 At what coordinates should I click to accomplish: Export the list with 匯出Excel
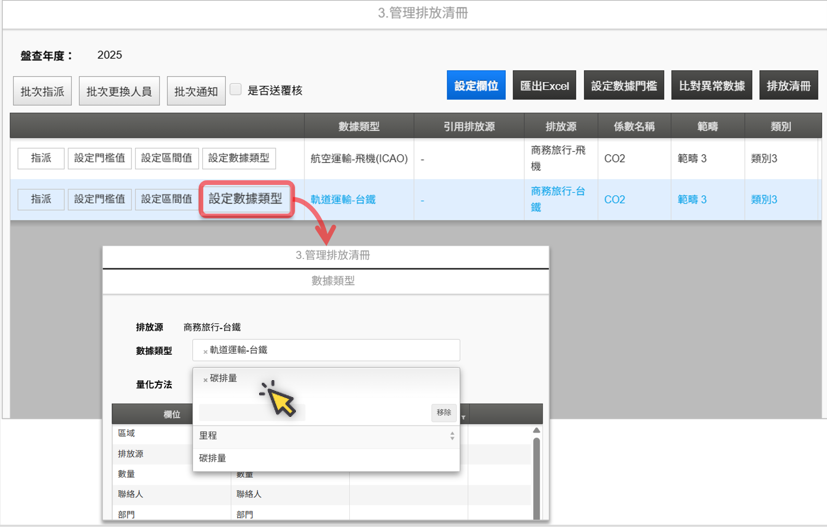544,86
